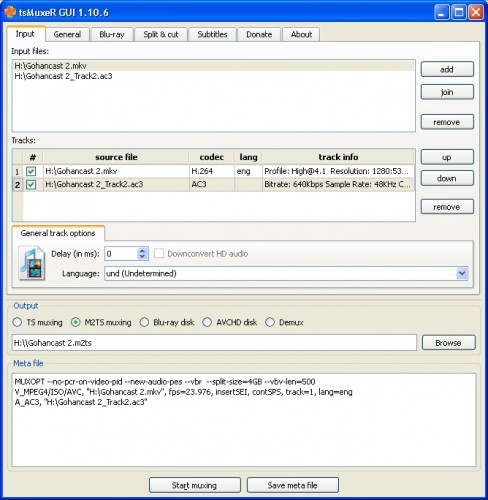Click the lang column header
Screen dimensions: 488x500
point(248,157)
